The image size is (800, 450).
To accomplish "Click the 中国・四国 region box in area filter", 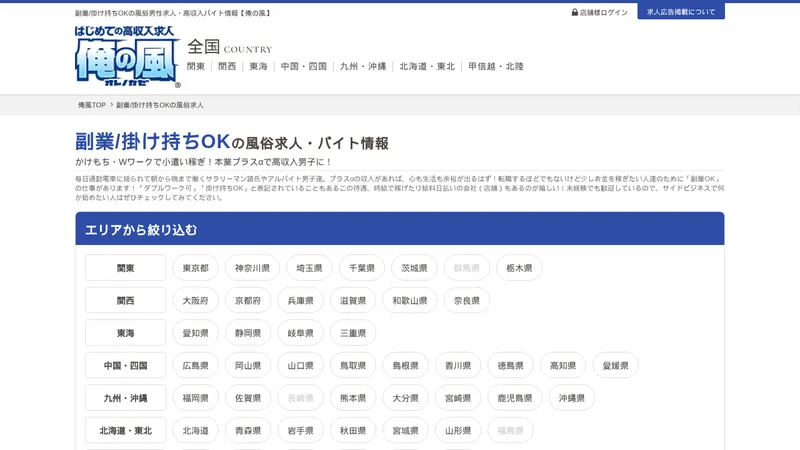I will click(126, 365).
